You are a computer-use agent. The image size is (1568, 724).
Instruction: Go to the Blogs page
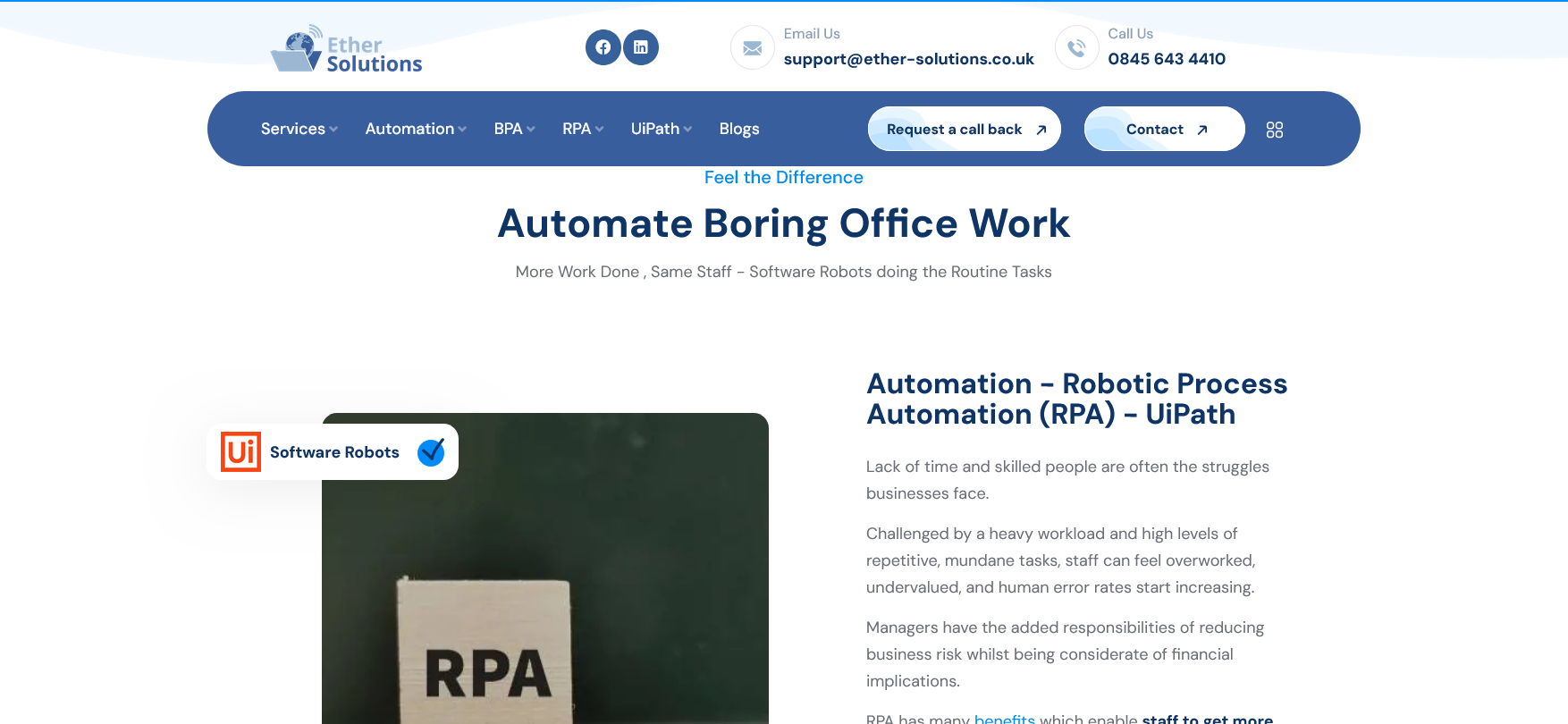click(739, 129)
